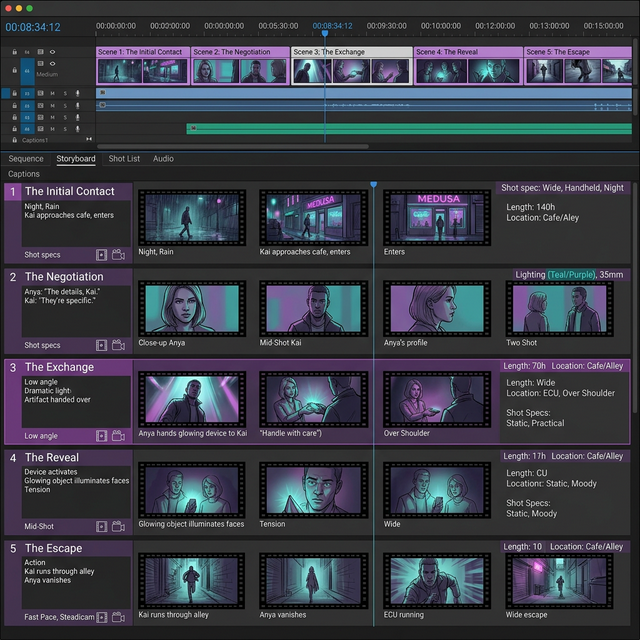Click the film strip icon in The Initial Contact row
The height and width of the screenshot is (640, 640).
(101, 255)
